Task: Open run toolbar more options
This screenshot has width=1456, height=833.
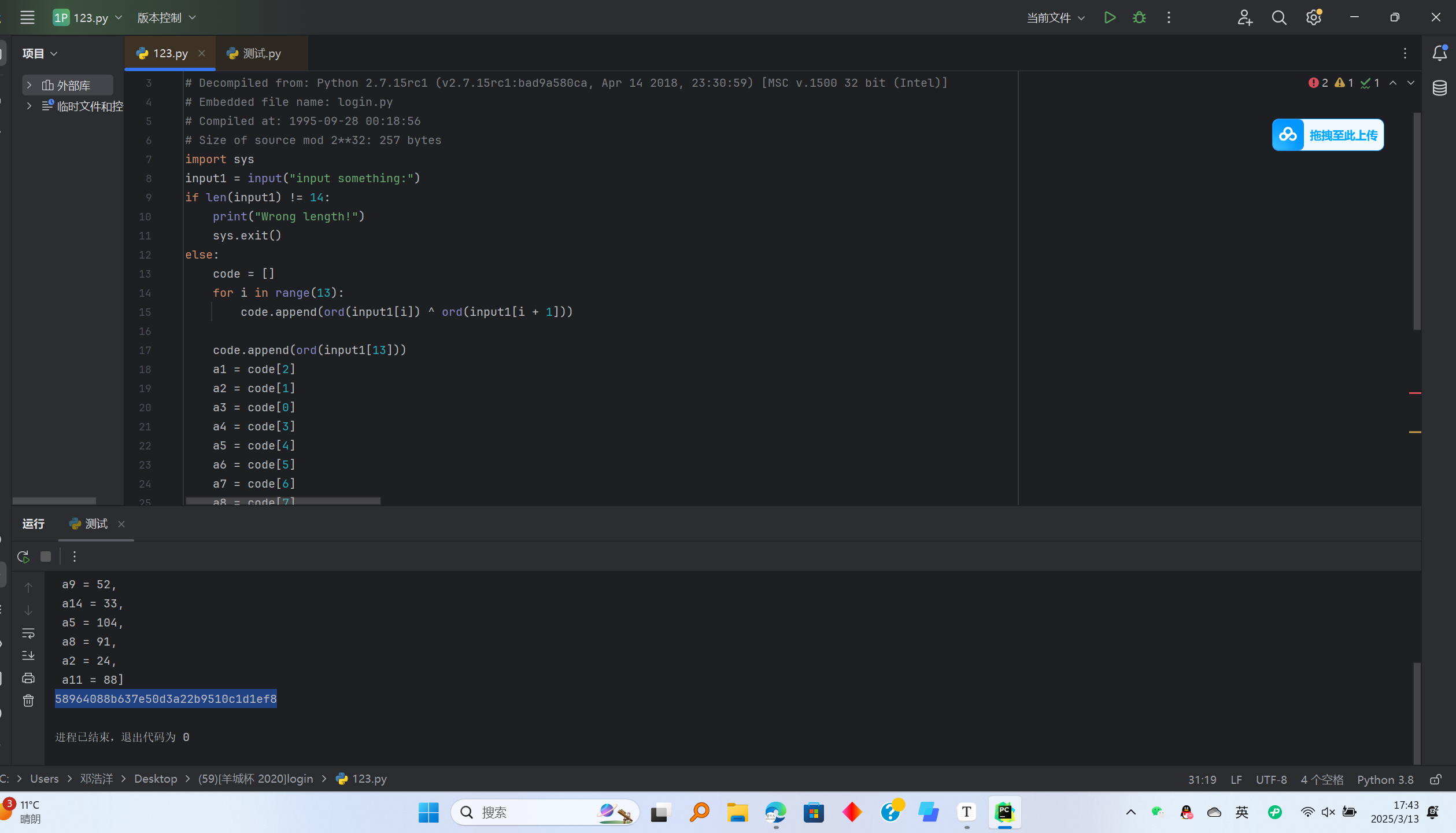Action: (75, 556)
